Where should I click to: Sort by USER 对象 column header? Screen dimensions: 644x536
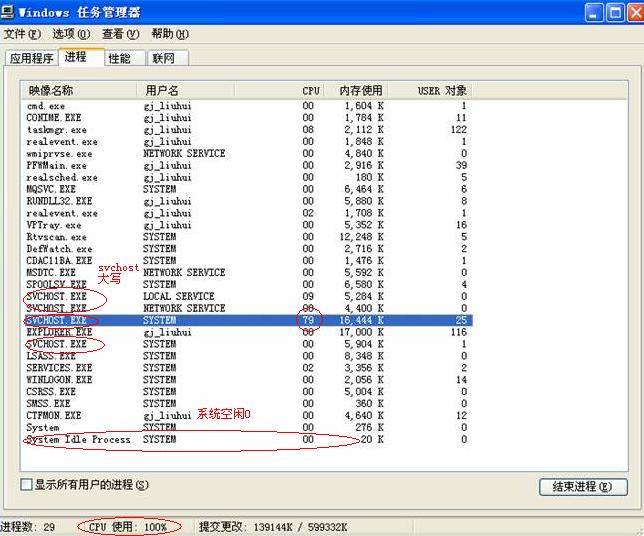[430, 90]
